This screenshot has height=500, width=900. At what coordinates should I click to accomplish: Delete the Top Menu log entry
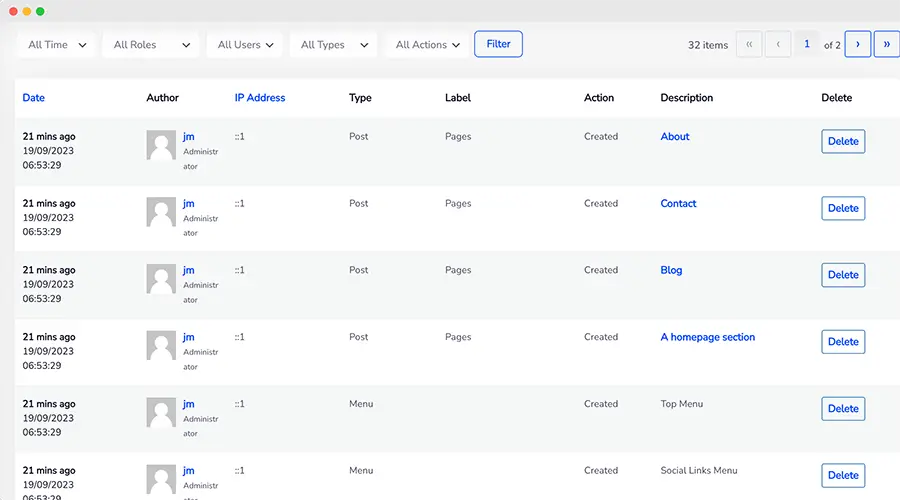(843, 409)
